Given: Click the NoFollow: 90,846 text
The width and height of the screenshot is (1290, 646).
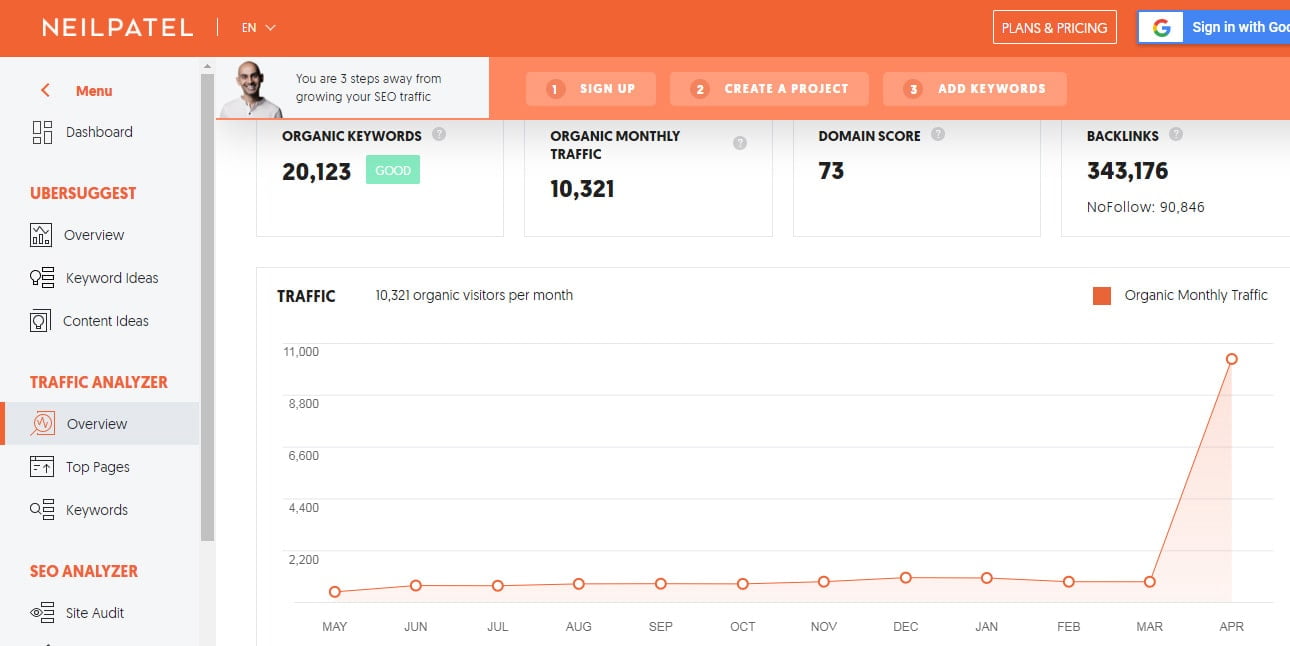Looking at the screenshot, I should click(x=1146, y=208).
